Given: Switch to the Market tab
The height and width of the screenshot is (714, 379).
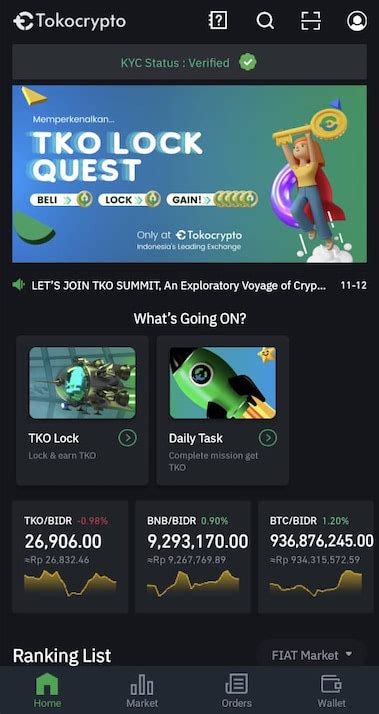Looking at the screenshot, I should tap(142, 691).
